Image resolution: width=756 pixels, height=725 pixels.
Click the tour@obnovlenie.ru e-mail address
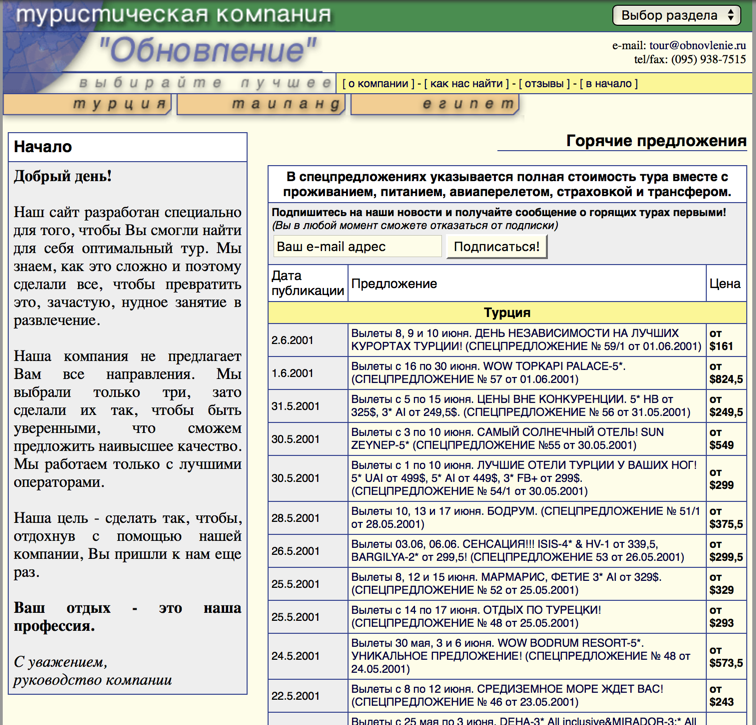click(697, 45)
